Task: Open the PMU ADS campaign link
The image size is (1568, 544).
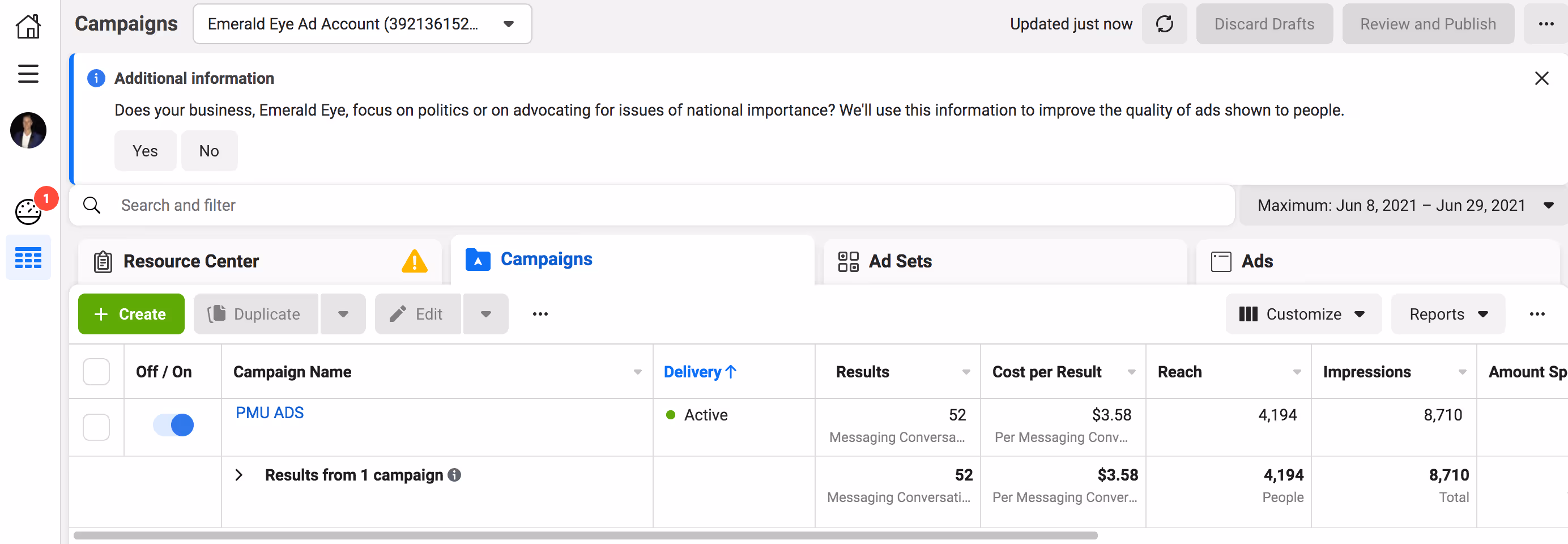Action: coord(269,413)
